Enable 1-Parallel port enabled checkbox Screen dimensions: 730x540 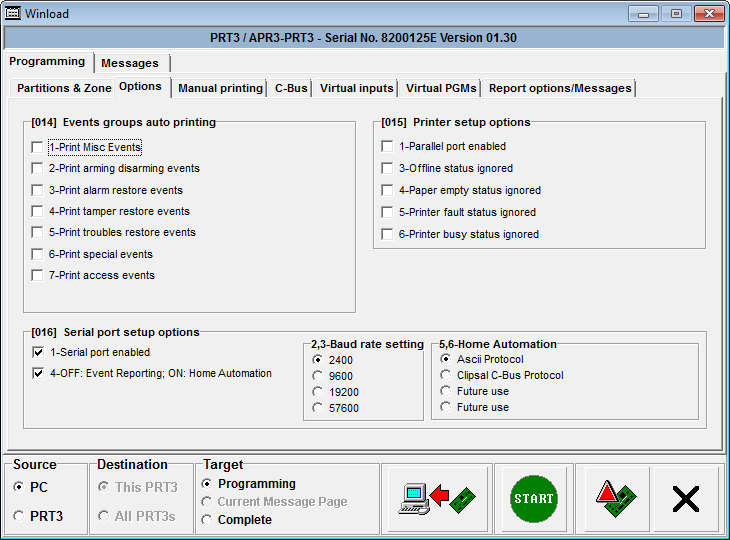[x=388, y=146]
